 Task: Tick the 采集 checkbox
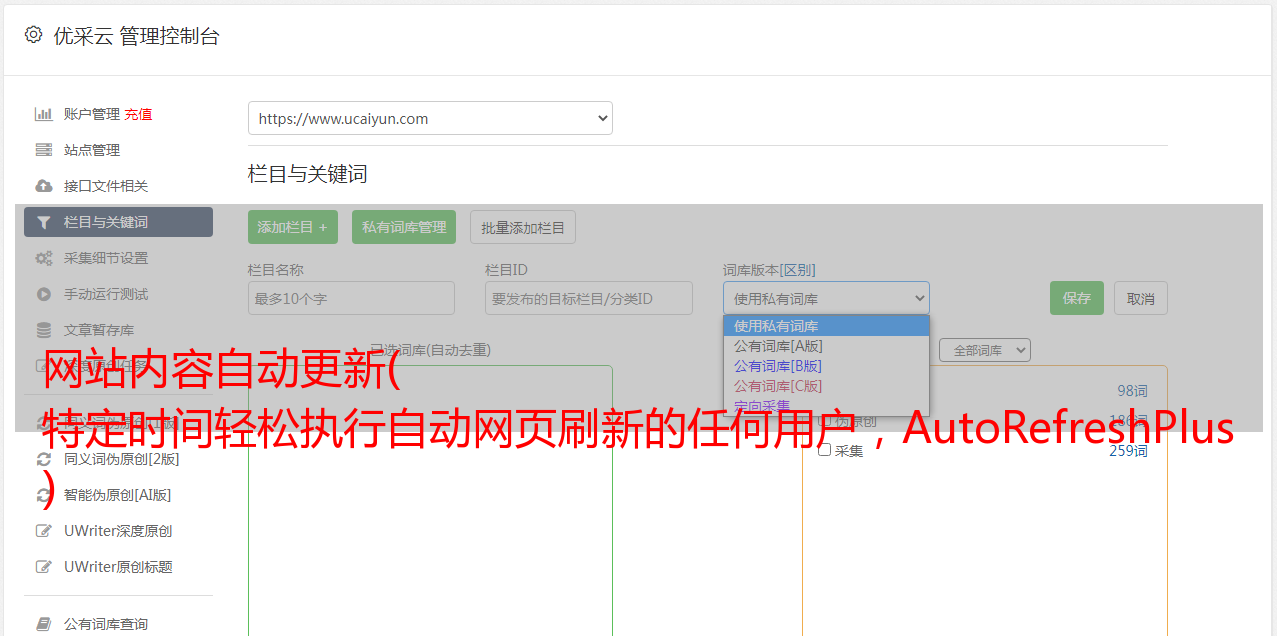coord(825,451)
